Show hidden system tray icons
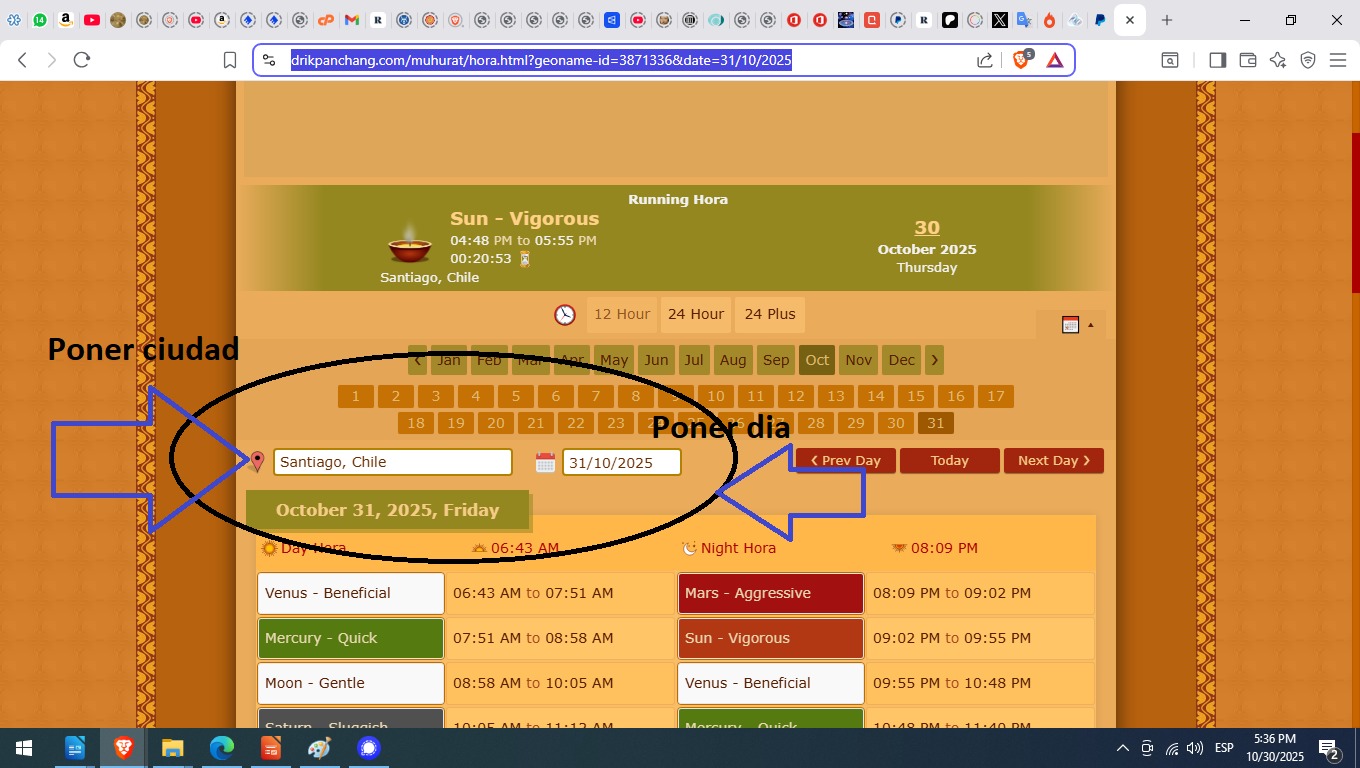Screen dimensions: 1360x768 coord(1122,748)
